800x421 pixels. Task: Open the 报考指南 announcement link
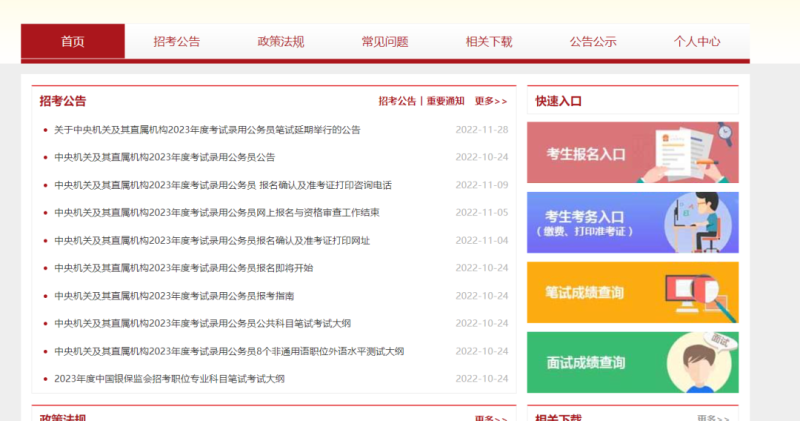point(174,296)
